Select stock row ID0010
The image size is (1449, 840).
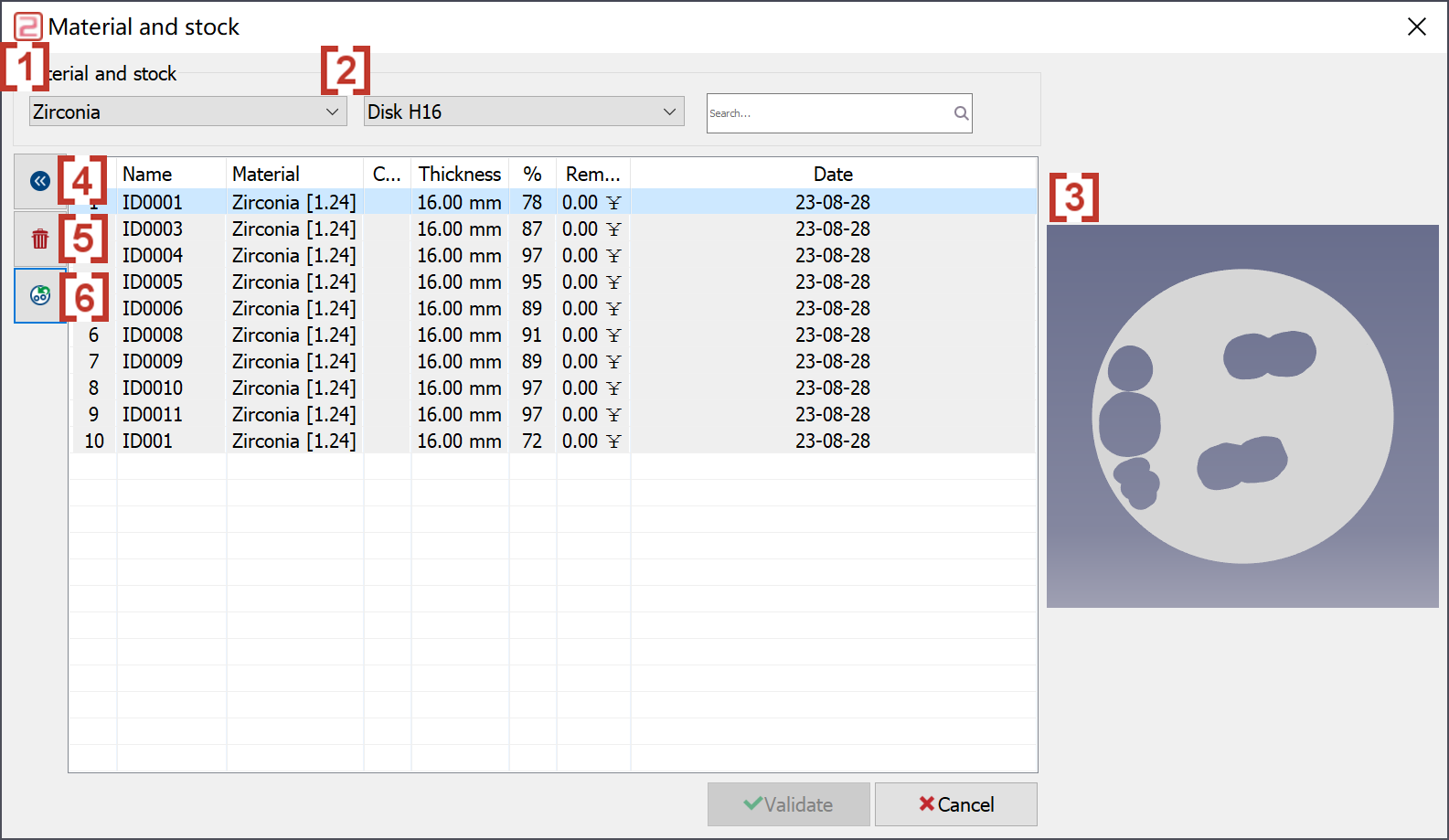click(554, 388)
